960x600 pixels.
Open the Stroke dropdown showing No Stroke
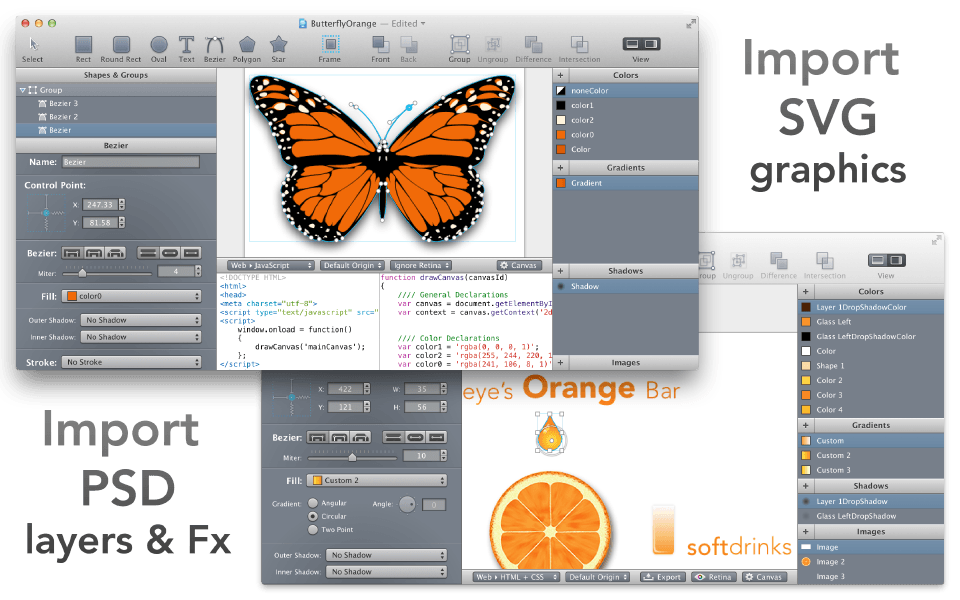click(131, 362)
